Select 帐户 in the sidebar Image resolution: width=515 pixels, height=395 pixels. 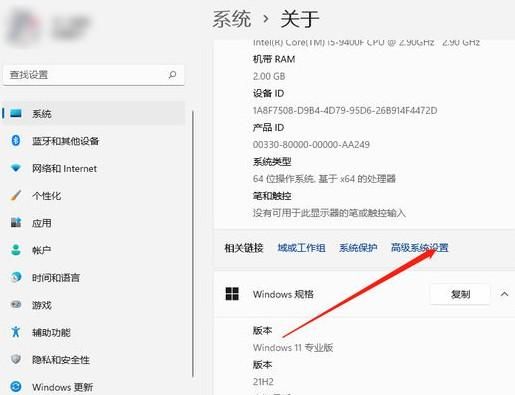pyautogui.click(x=93, y=250)
